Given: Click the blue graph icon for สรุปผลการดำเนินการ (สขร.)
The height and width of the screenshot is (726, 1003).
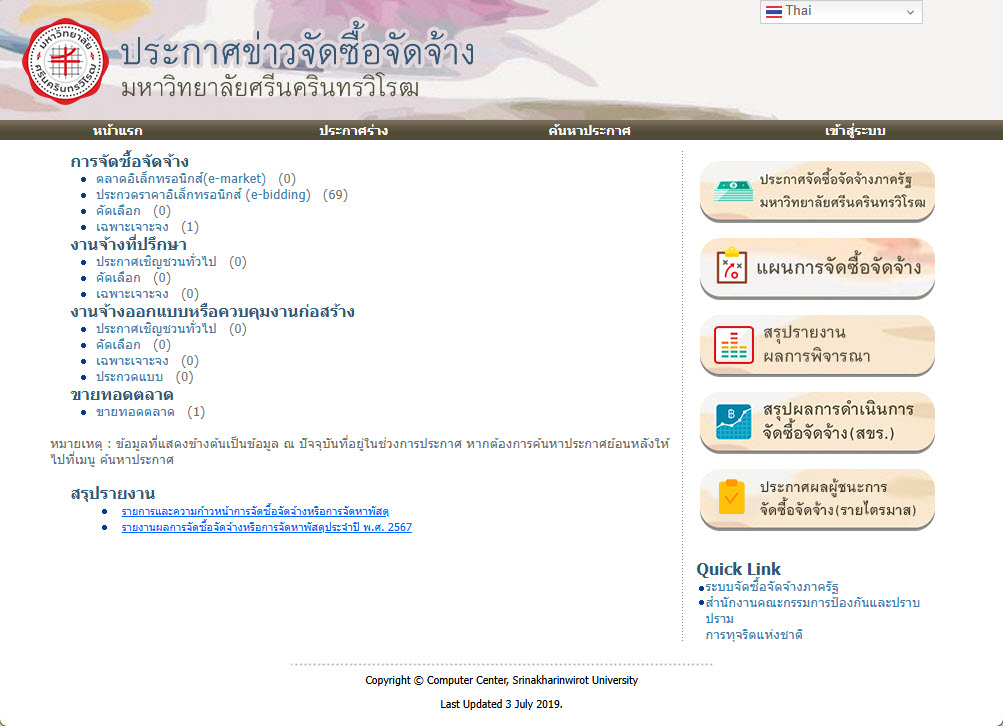Looking at the screenshot, I should point(733,422).
